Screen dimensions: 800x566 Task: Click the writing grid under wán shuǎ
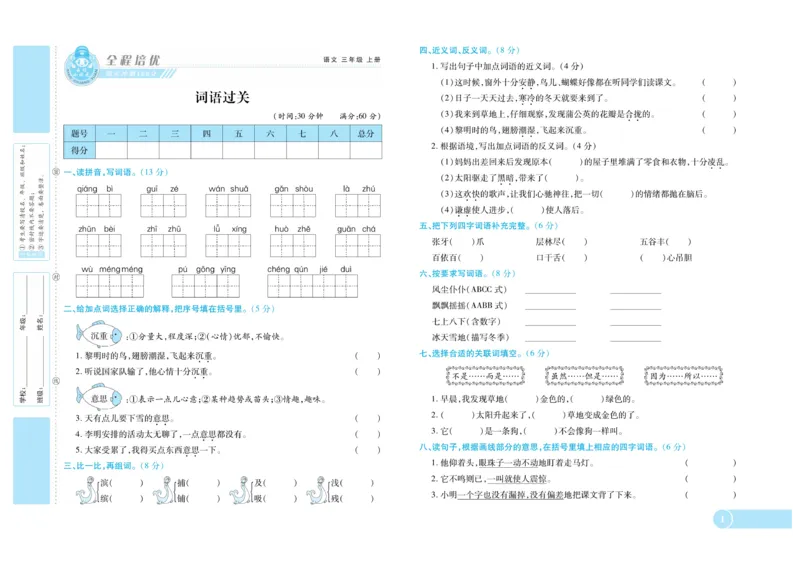[x=228, y=206]
